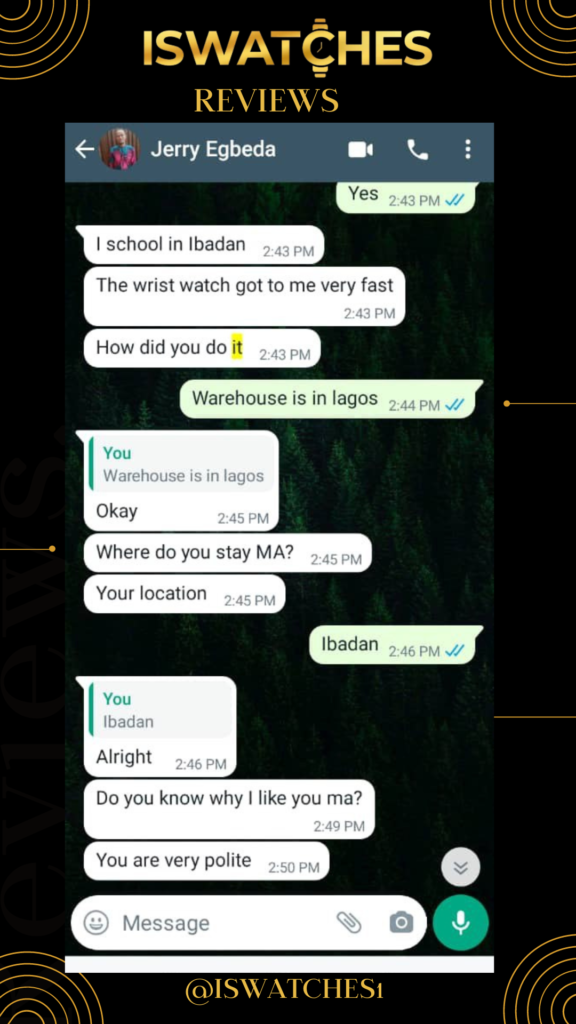Select 'Do you know why I like you ma?' message
Screen dimensions: 576x1024
[x=229, y=809]
